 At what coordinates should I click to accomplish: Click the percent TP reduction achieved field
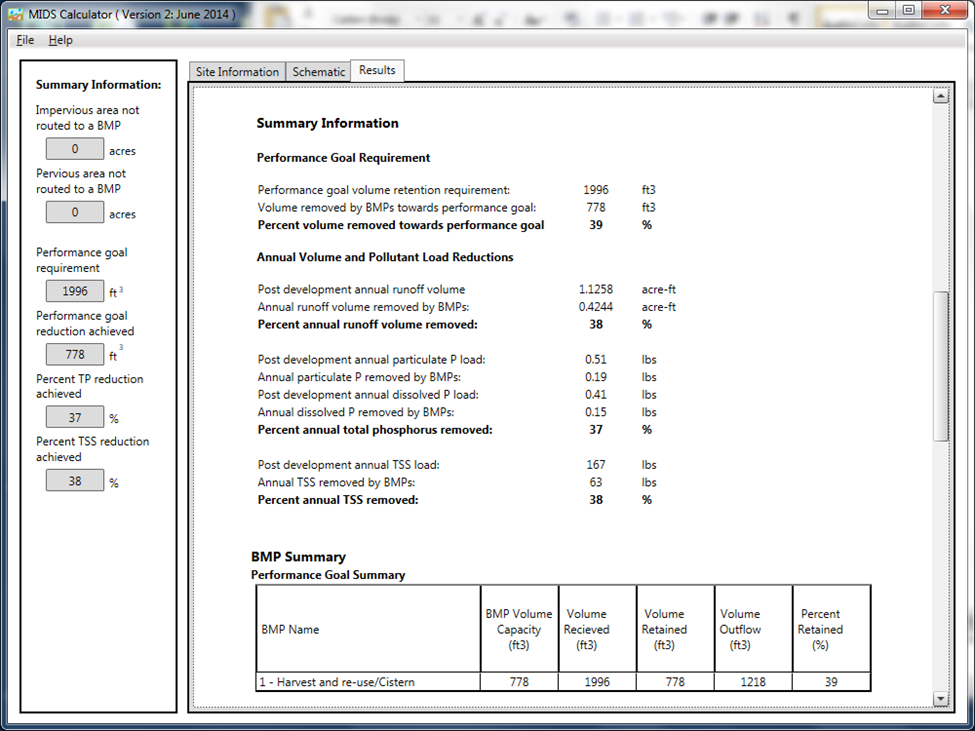pos(75,418)
